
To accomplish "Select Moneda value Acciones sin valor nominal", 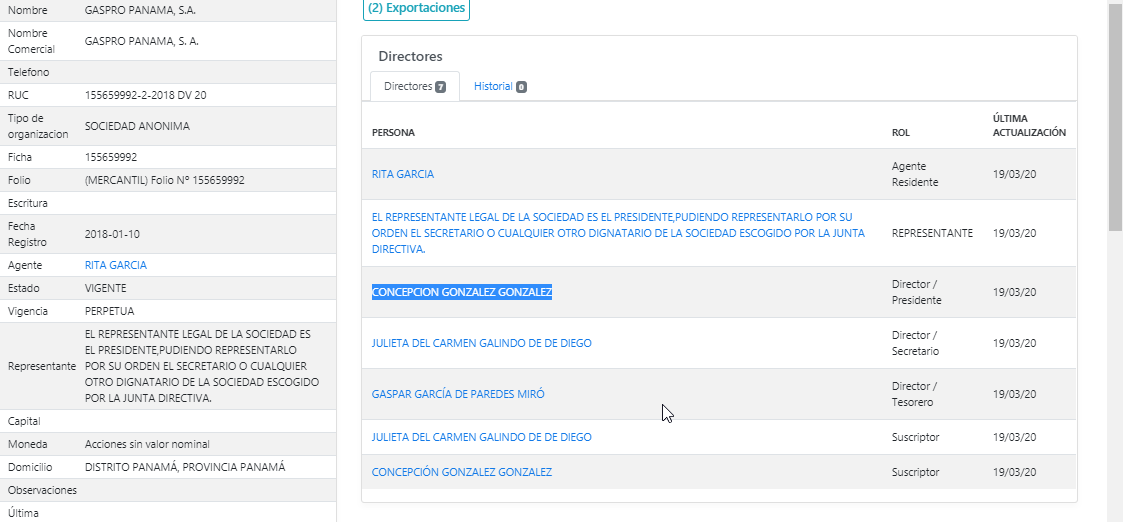I will (x=147, y=444).
